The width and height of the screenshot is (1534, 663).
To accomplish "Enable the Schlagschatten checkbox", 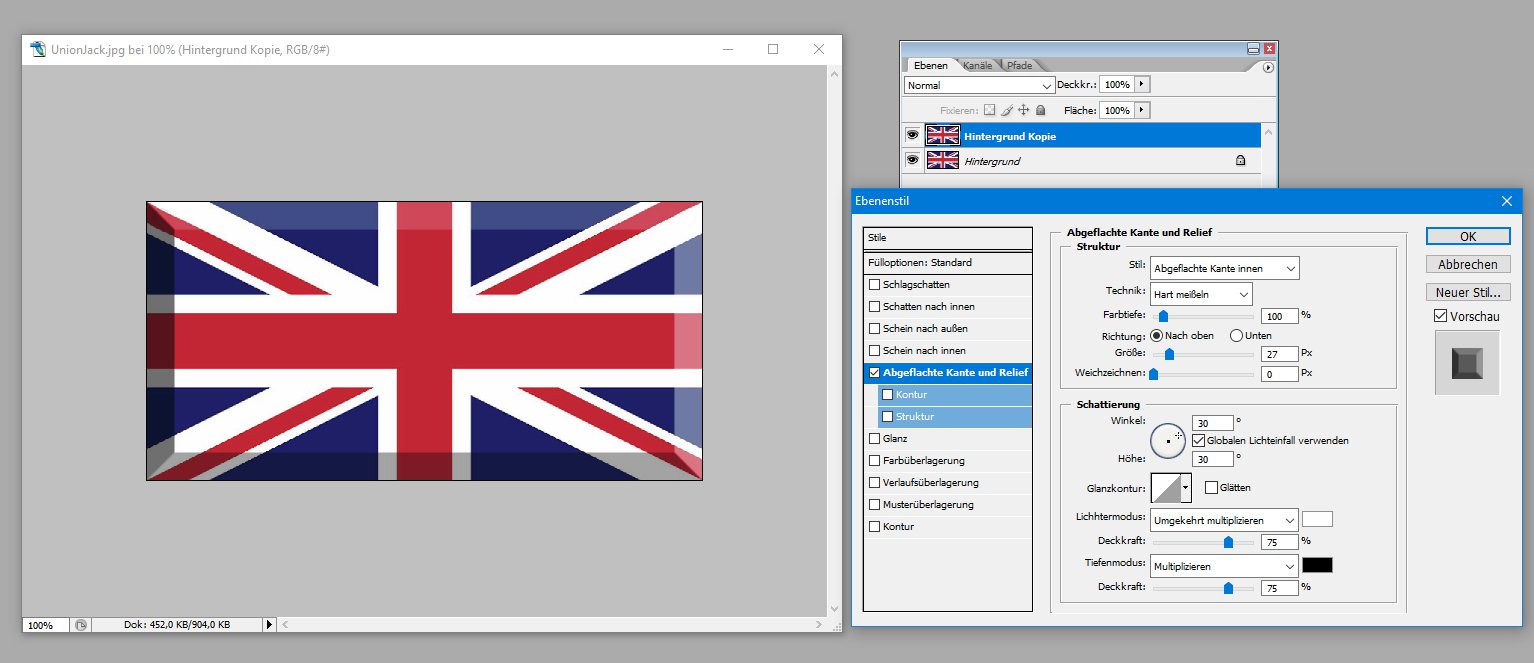I will [x=875, y=285].
